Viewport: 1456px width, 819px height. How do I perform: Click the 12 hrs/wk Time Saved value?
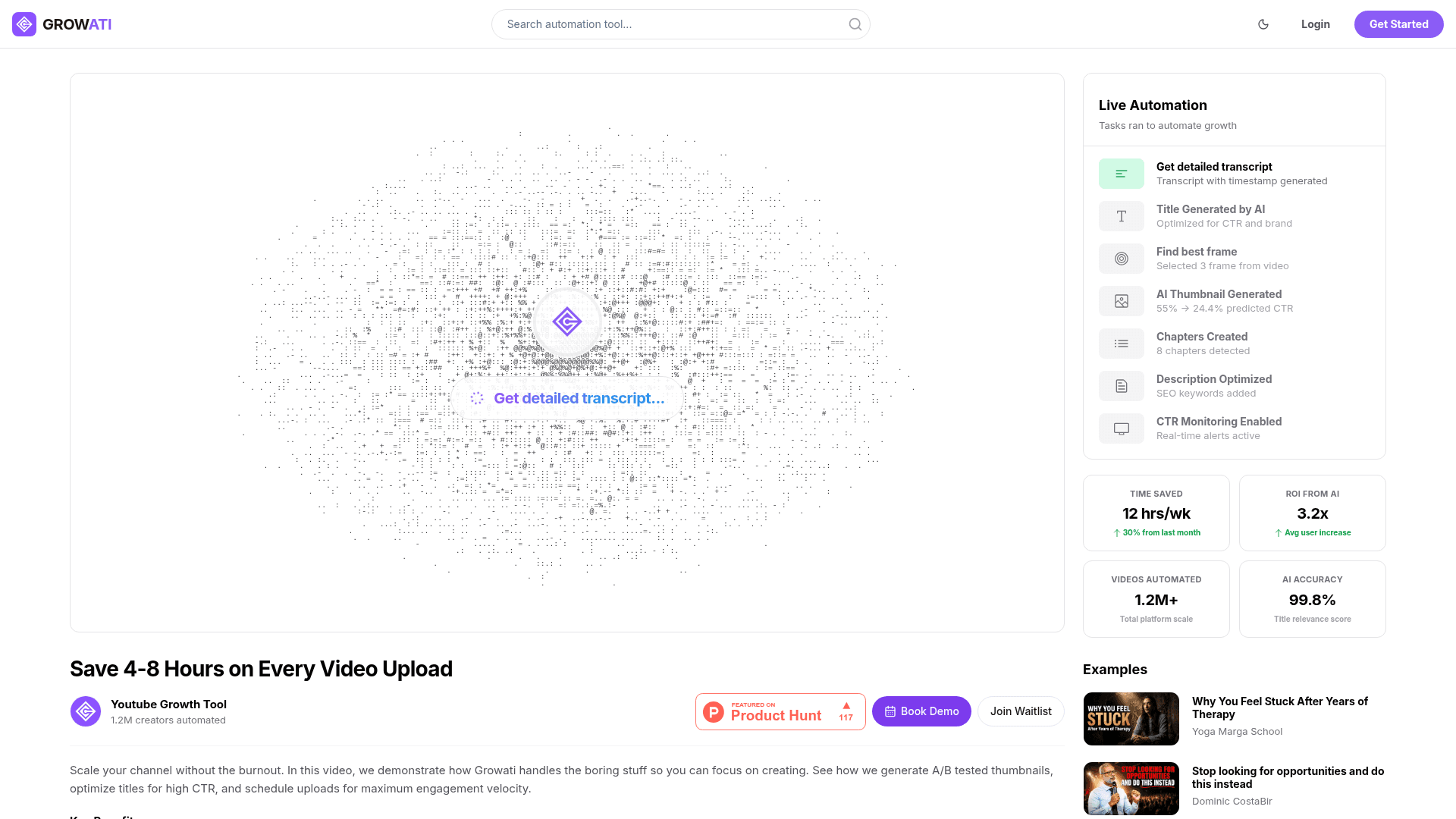[x=1156, y=513]
